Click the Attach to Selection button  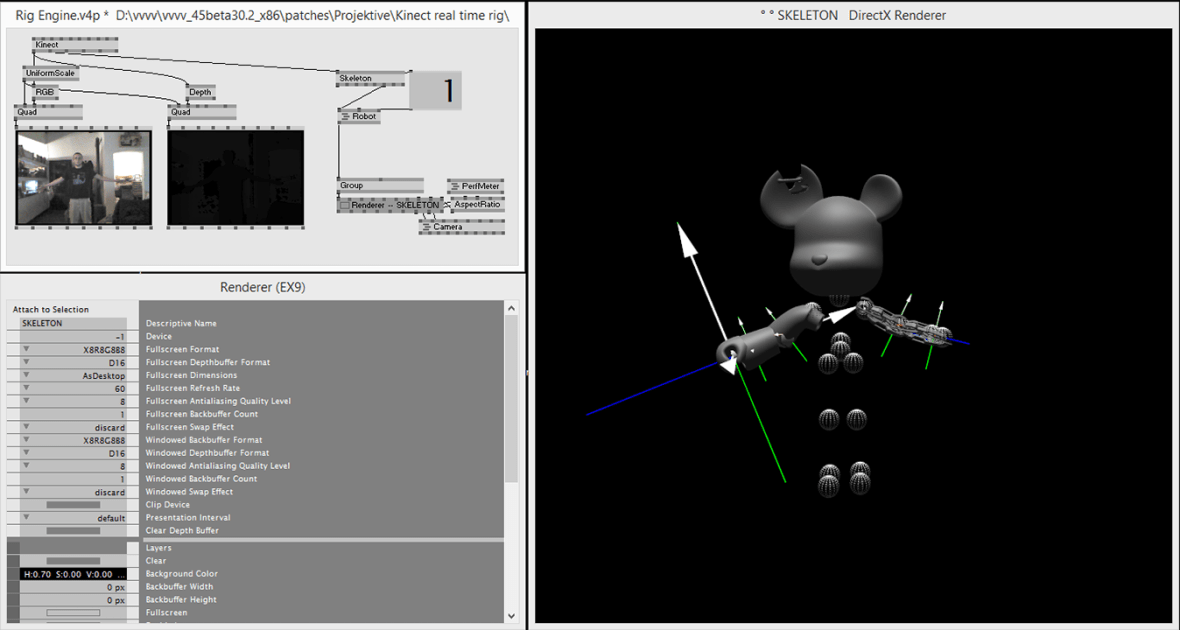50,309
